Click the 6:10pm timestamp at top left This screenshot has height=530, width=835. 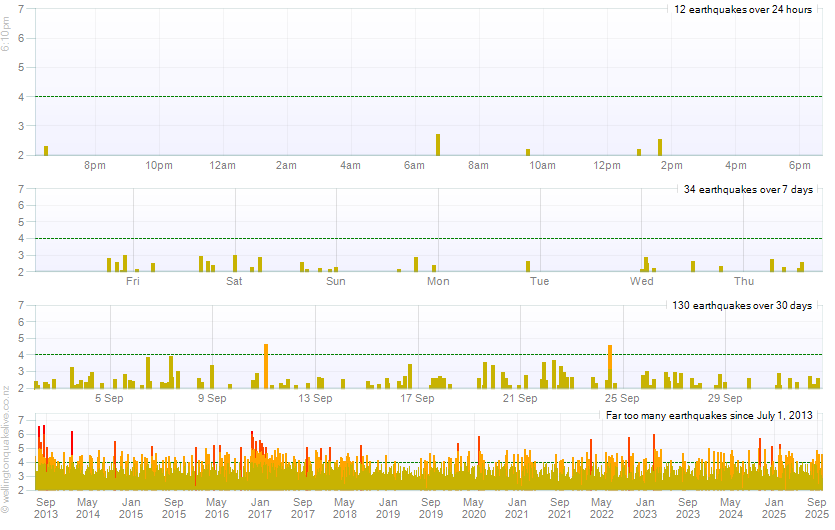click(x=6, y=42)
